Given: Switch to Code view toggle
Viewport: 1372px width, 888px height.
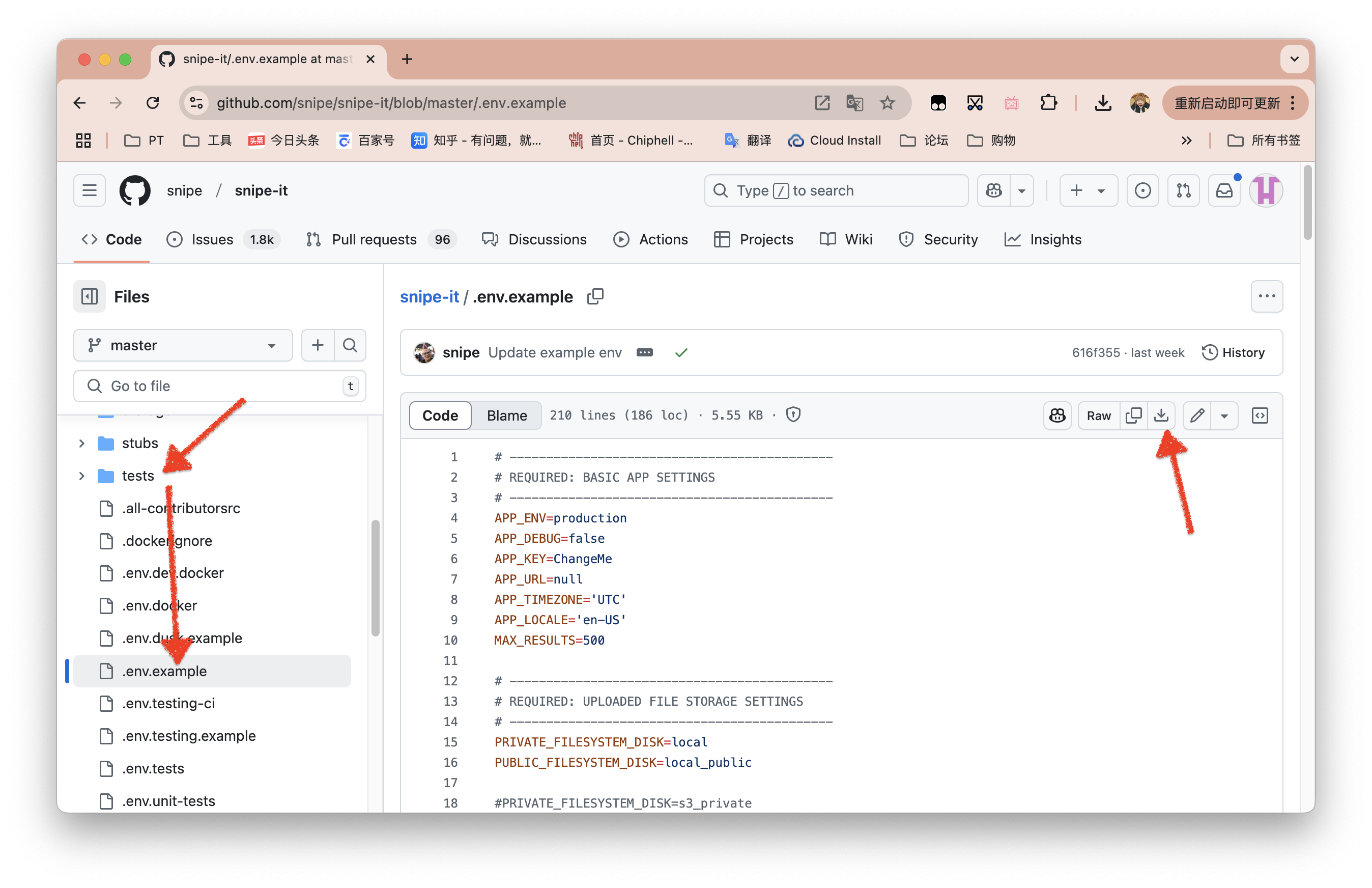Looking at the screenshot, I should [x=440, y=415].
